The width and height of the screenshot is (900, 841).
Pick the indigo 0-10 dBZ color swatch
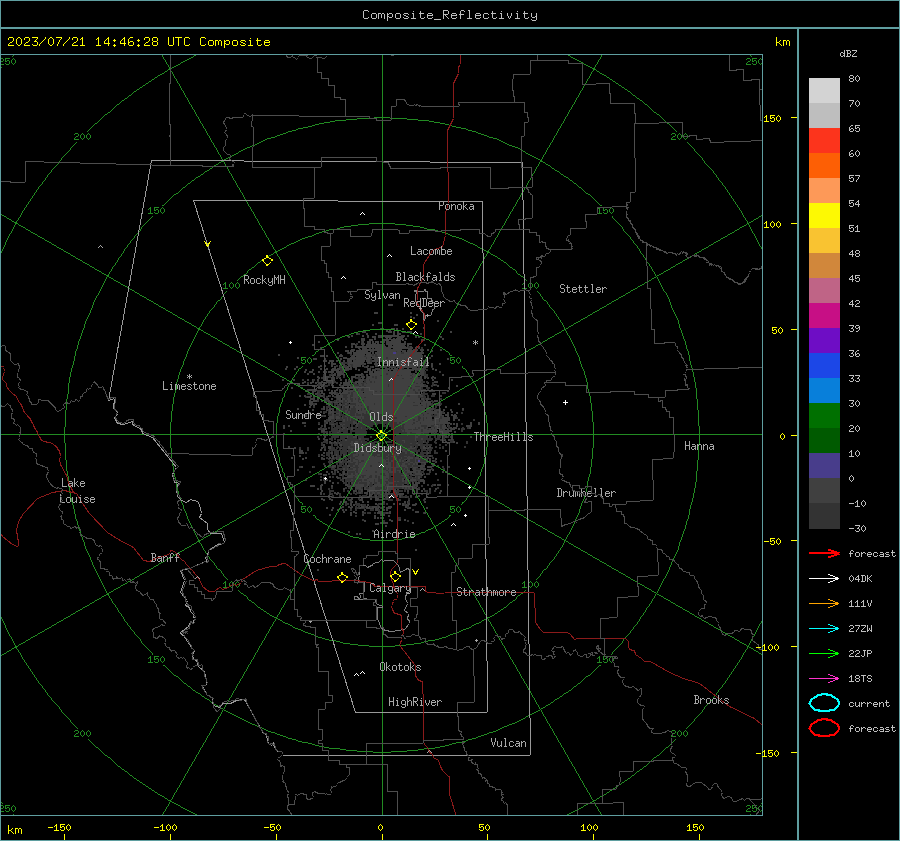(x=824, y=466)
